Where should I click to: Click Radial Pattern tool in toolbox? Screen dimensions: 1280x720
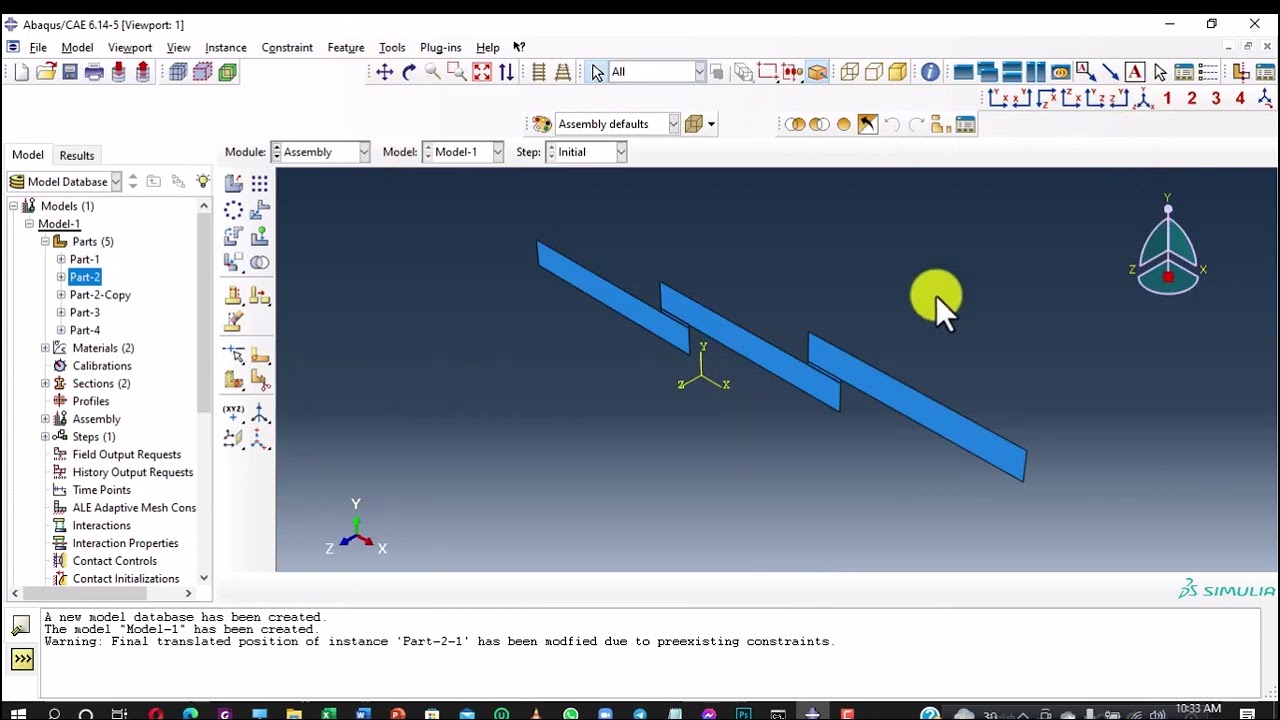(233, 209)
